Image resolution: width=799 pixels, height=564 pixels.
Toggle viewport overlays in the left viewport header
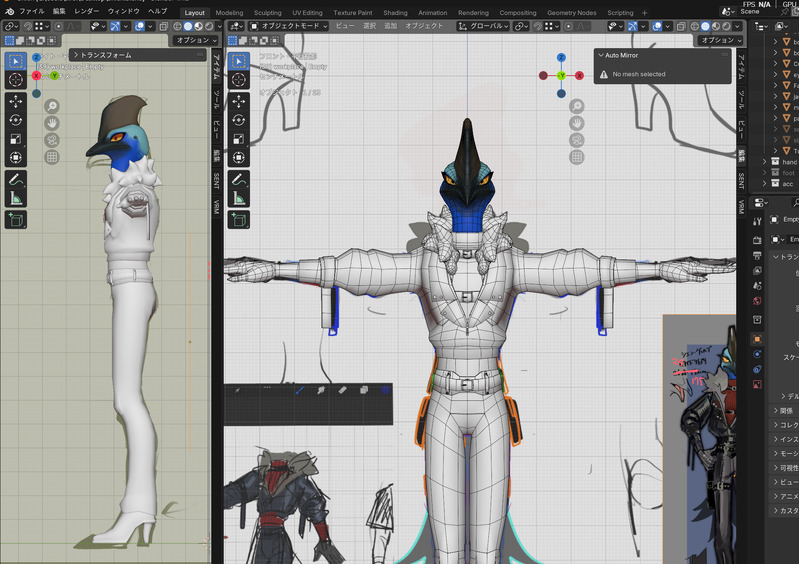coord(142,26)
